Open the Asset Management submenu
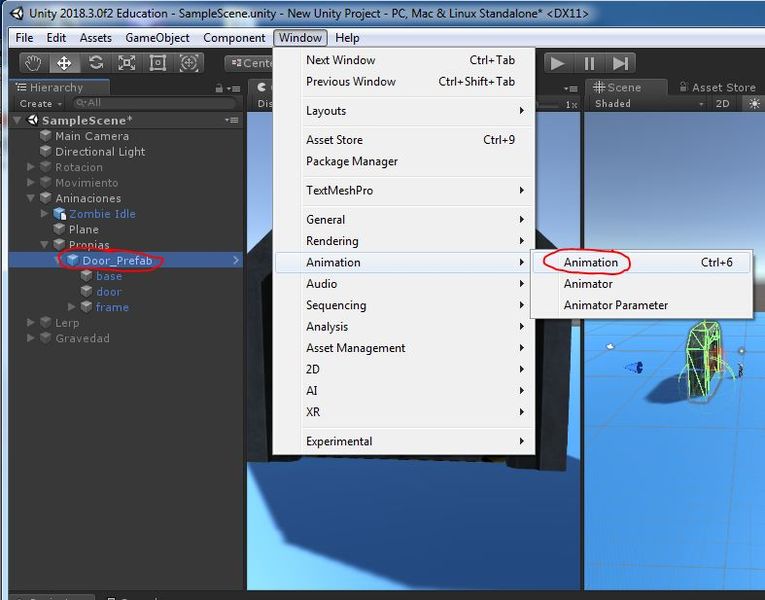This screenshot has width=765, height=600. pos(404,348)
